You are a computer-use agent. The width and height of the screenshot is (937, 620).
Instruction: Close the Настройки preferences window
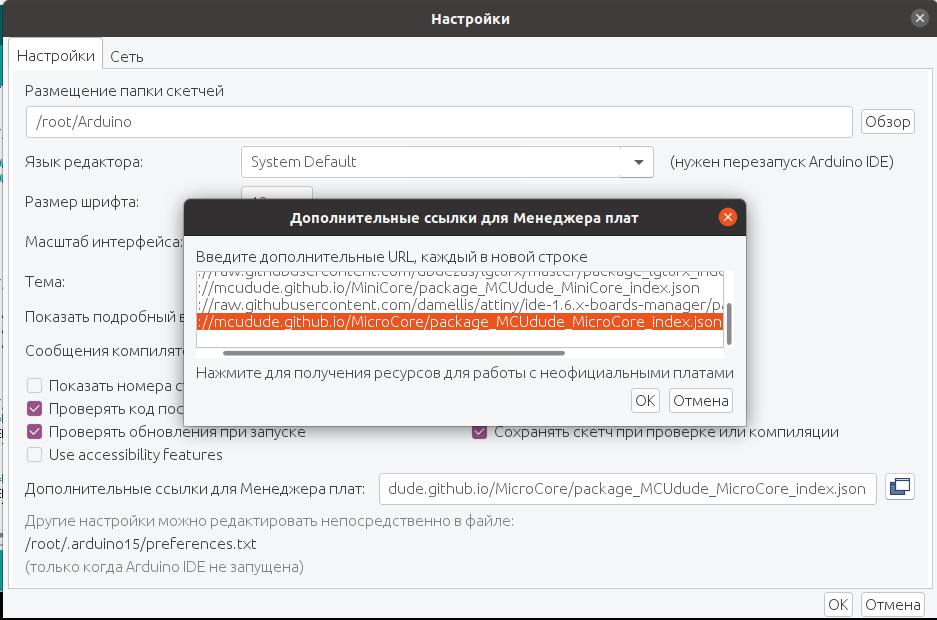tap(920, 19)
